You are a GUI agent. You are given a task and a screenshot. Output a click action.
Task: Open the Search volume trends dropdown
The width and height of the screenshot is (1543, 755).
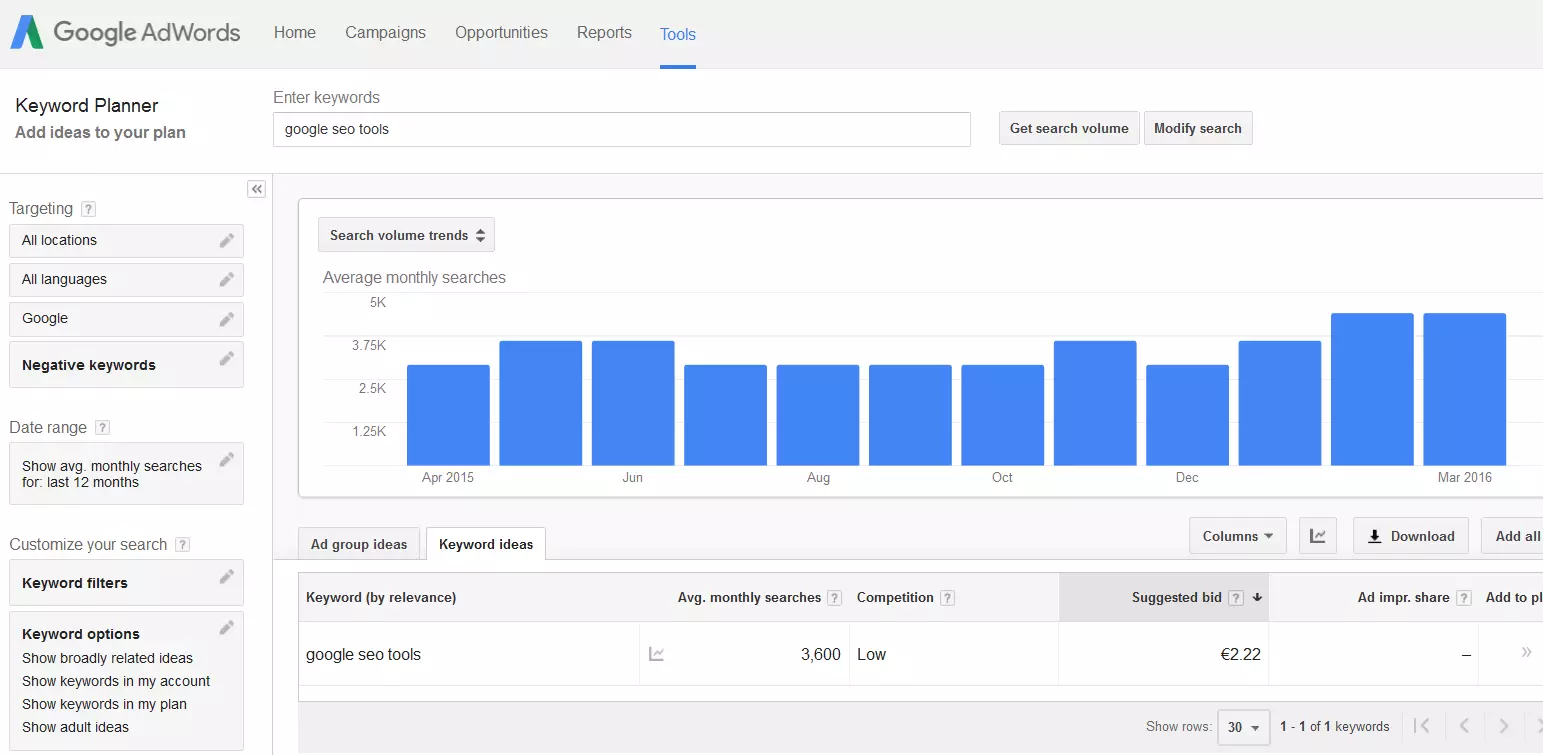coord(406,235)
